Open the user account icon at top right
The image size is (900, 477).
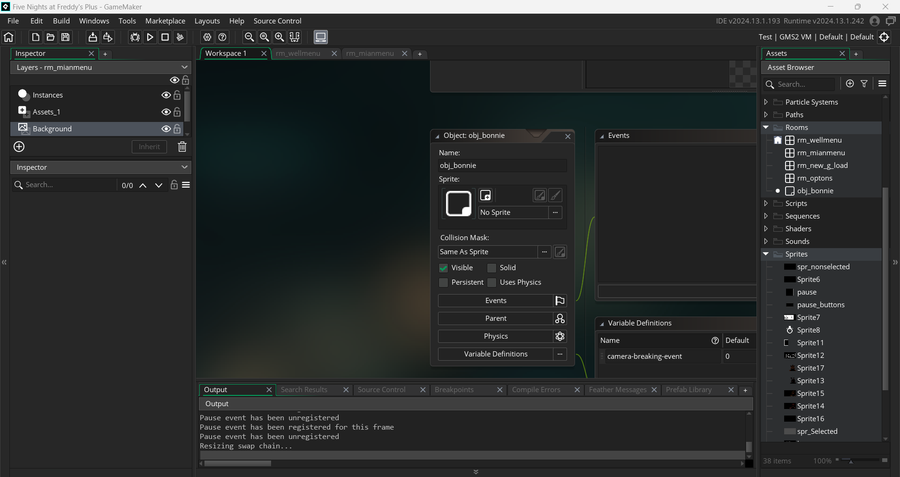pos(875,21)
